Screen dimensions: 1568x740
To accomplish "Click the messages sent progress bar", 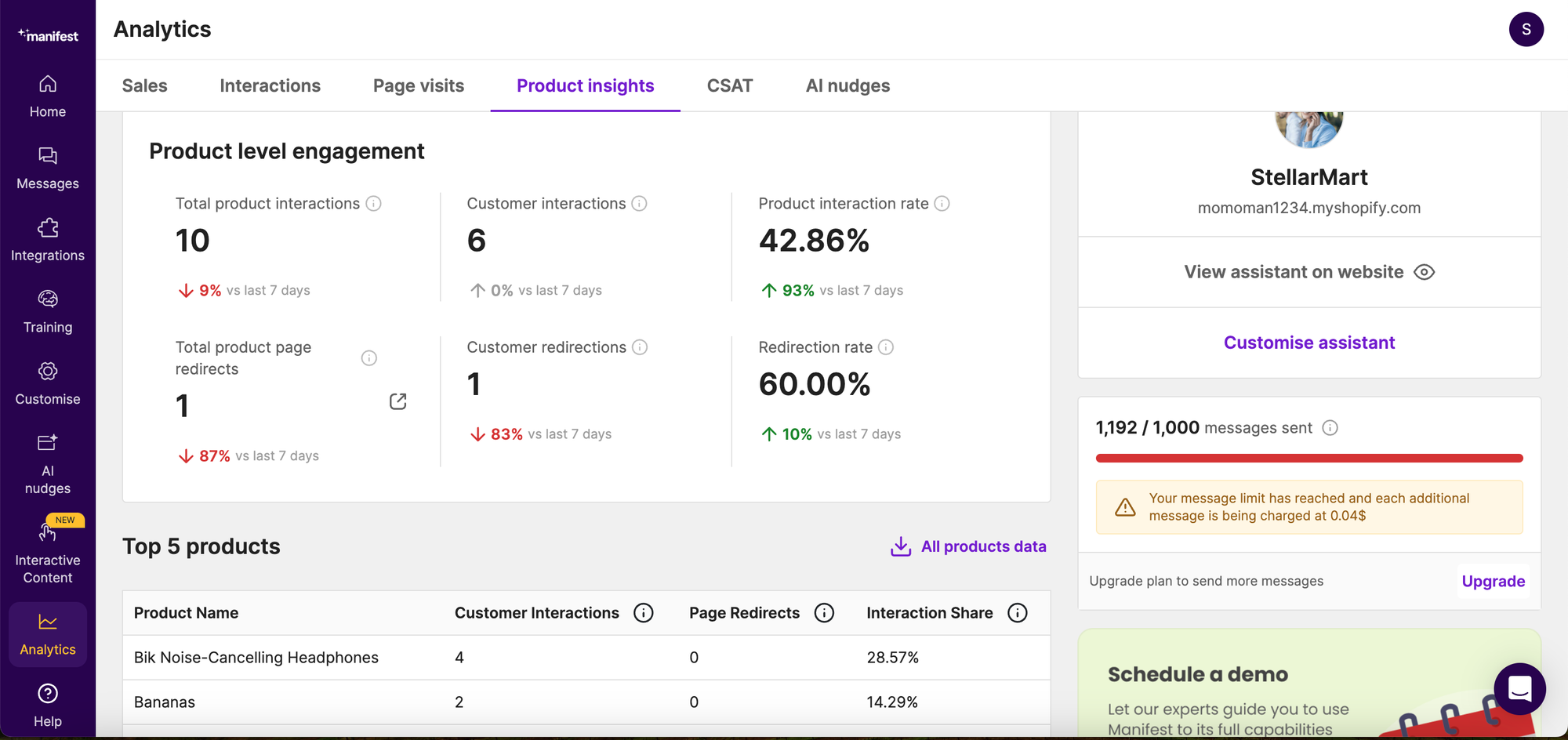I will [x=1308, y=458].
